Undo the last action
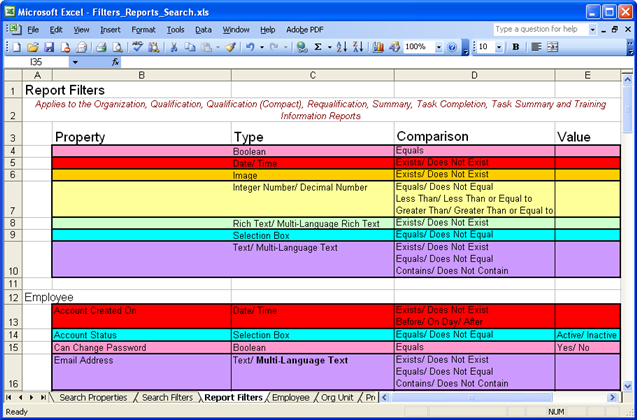The height and width of the screenshot is (420, 637). [250, 47]
